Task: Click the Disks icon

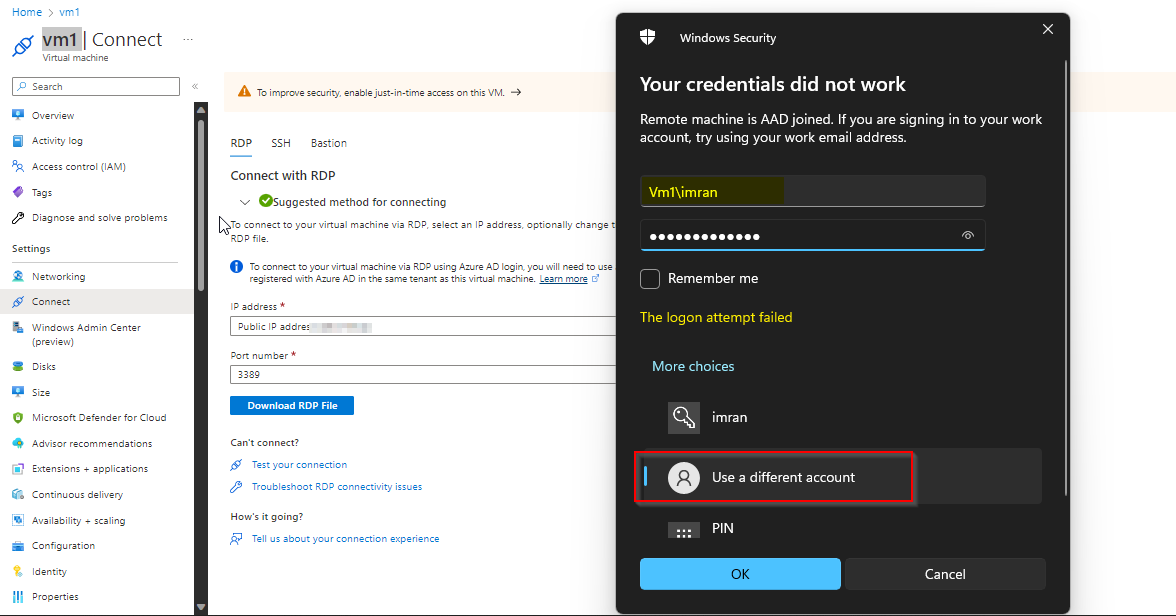Action: pos(18,367)
